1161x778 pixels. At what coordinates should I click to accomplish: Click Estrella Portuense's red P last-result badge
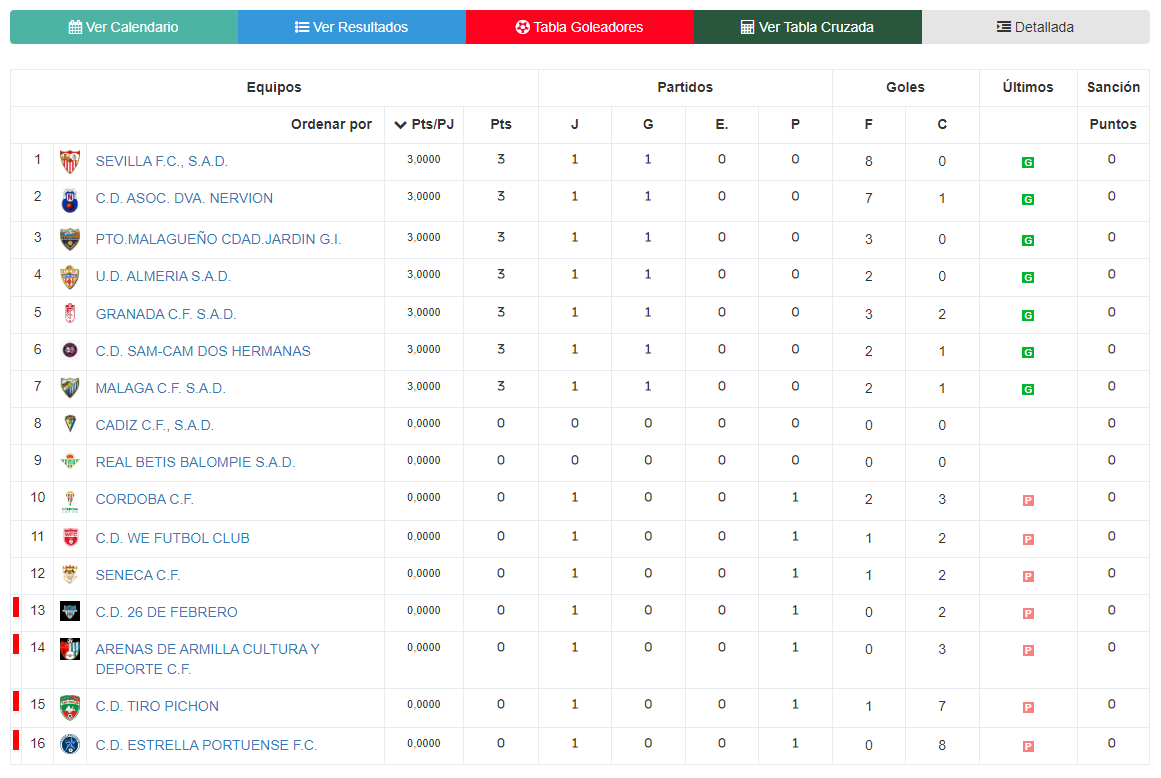tap(1028, 746)
